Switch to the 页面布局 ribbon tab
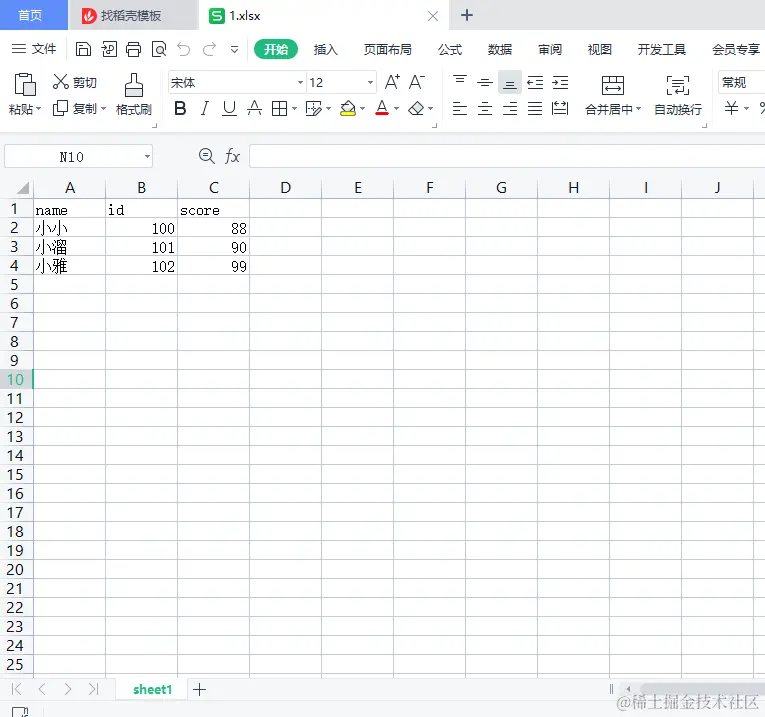 point(388,49)
